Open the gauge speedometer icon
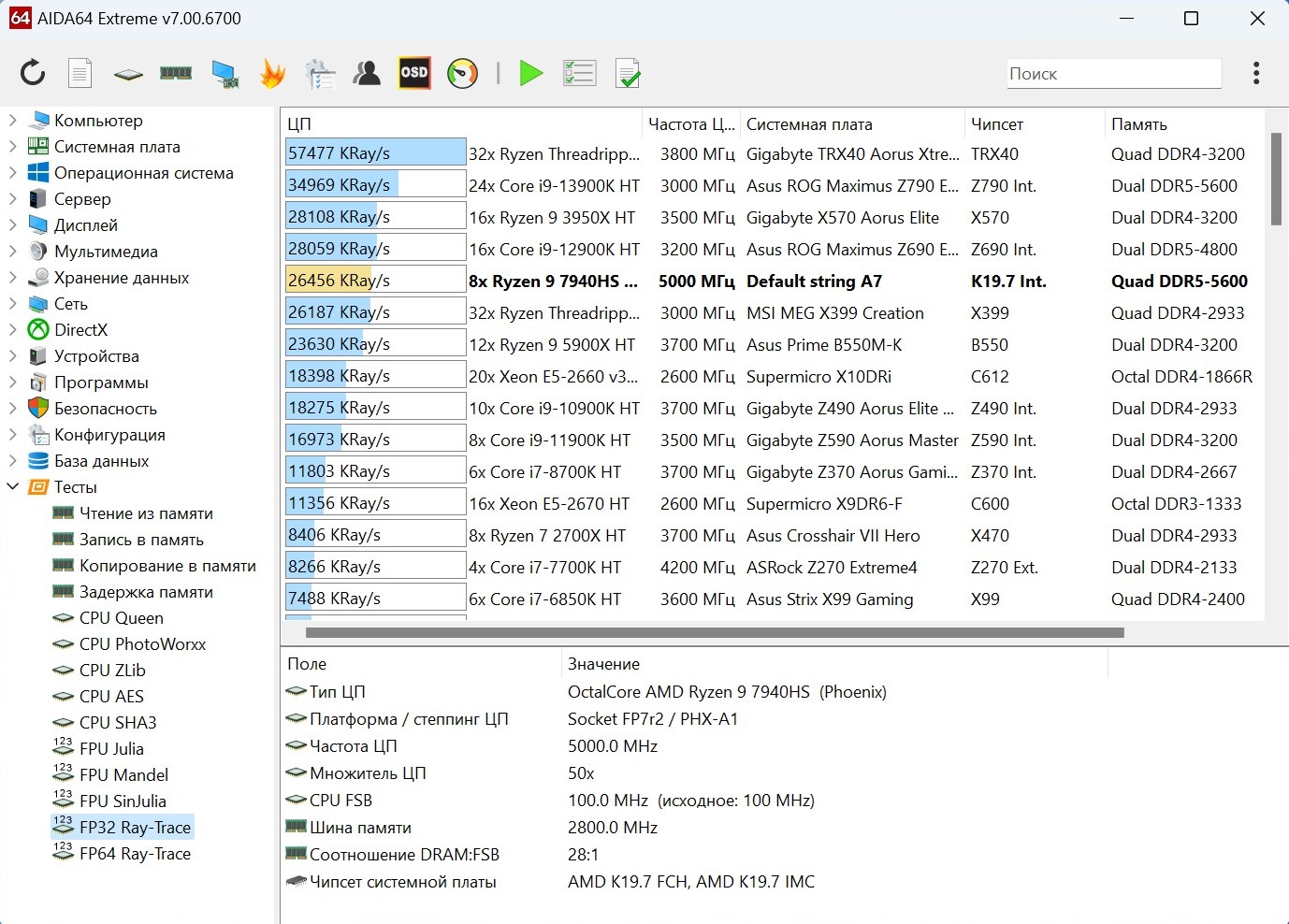This screenshot has height=924, width=1289. coord(462,73)
